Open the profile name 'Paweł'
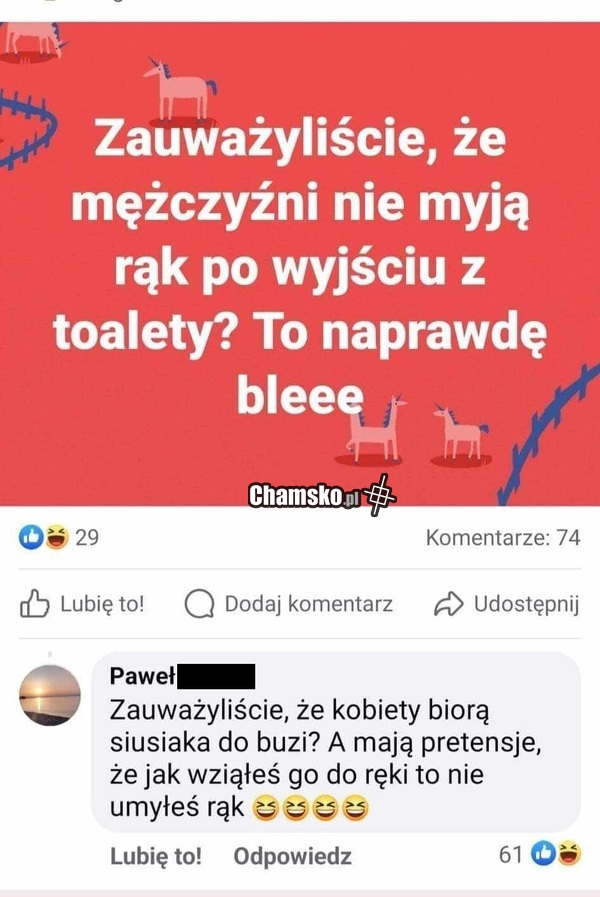 pos(142,676)
